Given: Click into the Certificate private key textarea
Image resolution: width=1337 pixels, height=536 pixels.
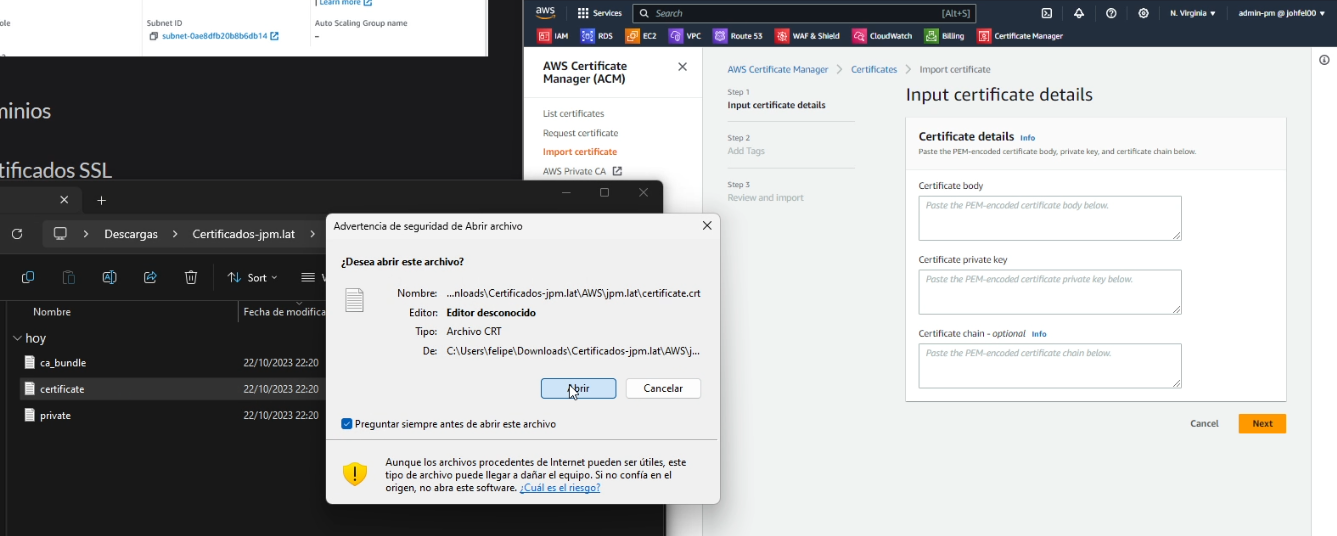Looking at the screenshot, I should pyautogui.click(x=1050, y=292).
